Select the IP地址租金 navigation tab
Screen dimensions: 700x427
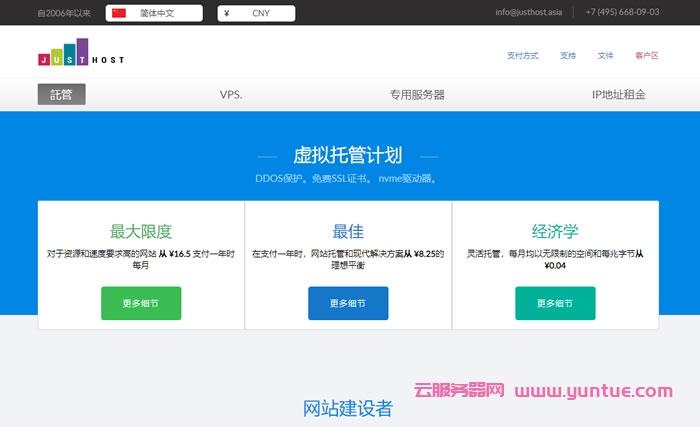618,94
